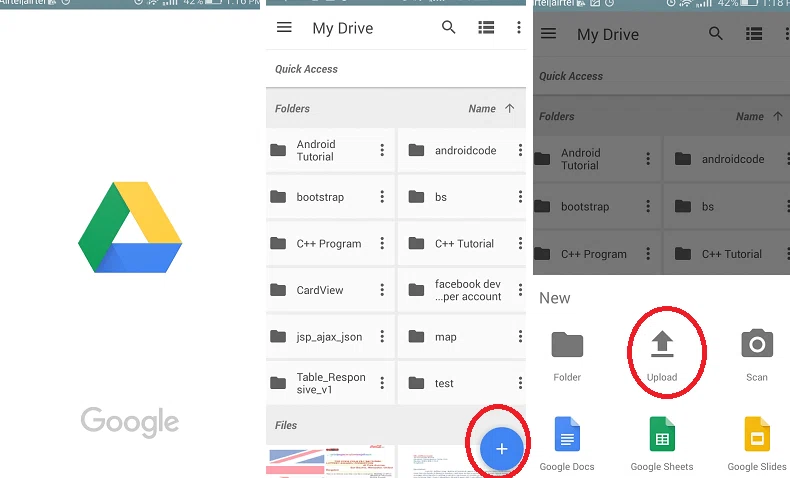Open test folder
Viewport: 790px width, 478px height.
[462, 383]
